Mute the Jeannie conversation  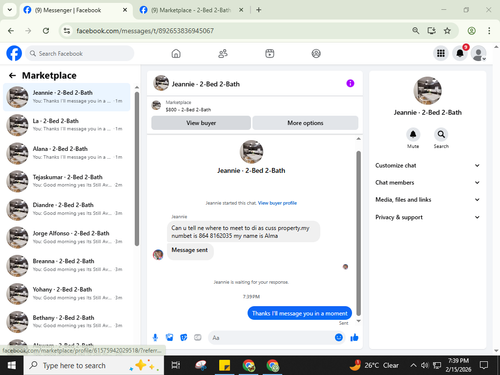tap(413, 135)
